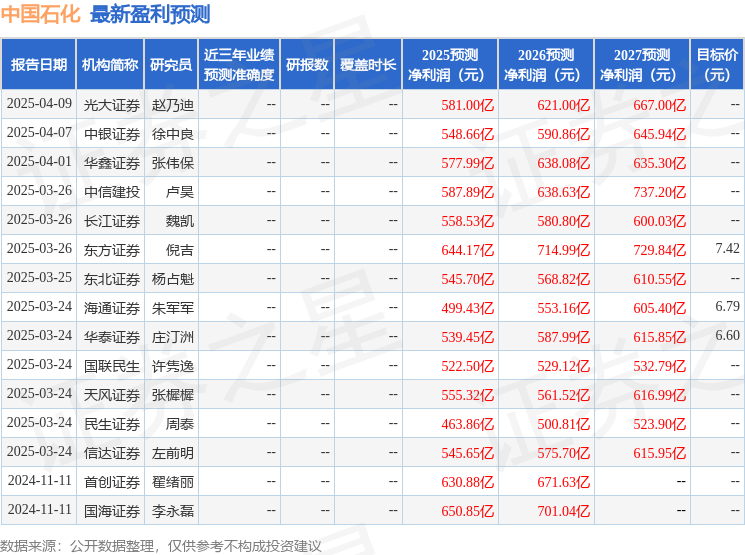Click the 光大证券 institution cell
Viewport: 745px width, 555px height.
pos(112,105)
